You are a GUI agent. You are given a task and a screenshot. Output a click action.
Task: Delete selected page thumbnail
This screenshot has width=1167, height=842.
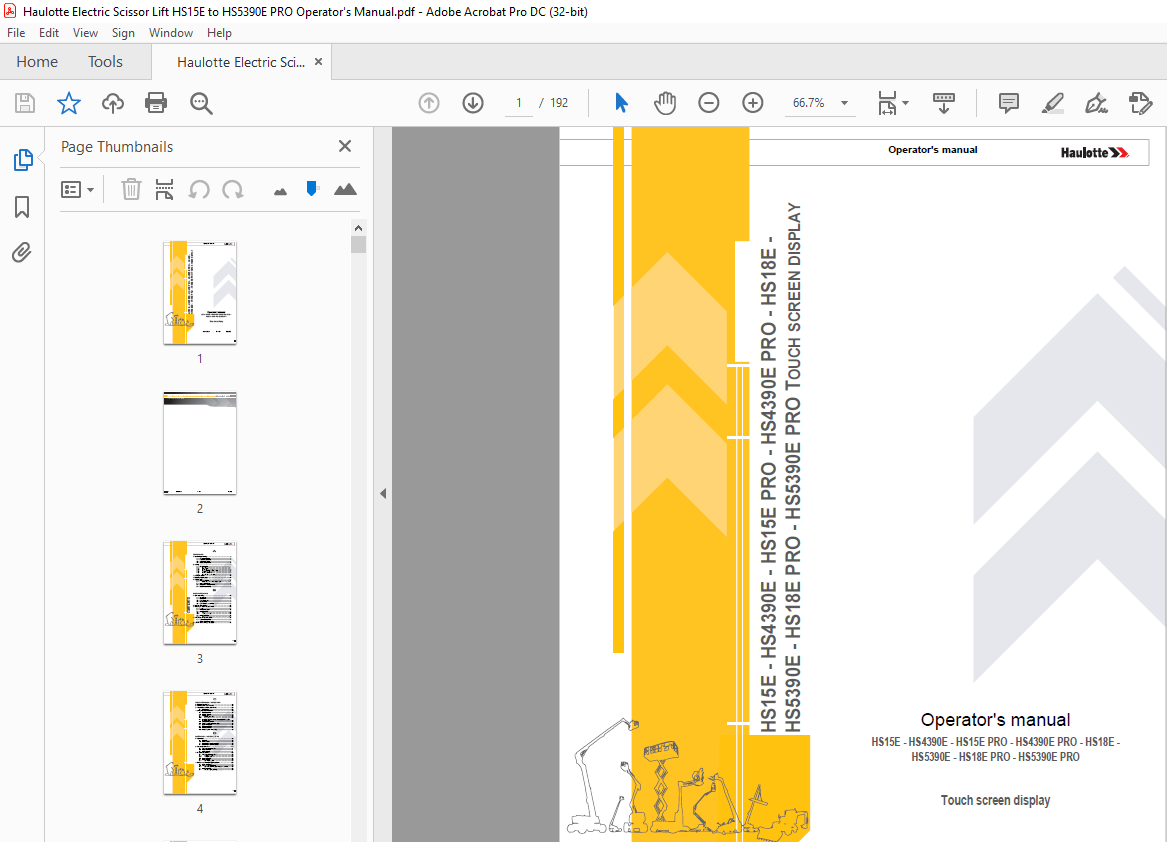[x=131, y=189]
